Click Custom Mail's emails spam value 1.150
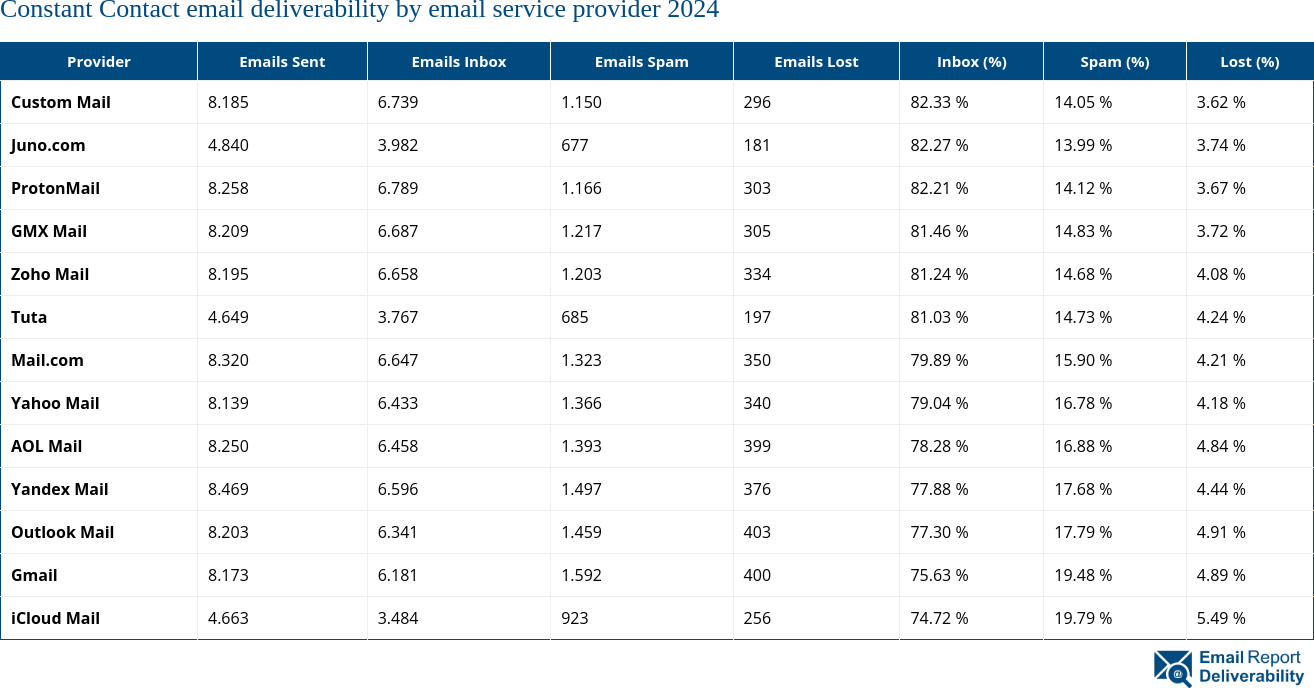 pos(581,102)
